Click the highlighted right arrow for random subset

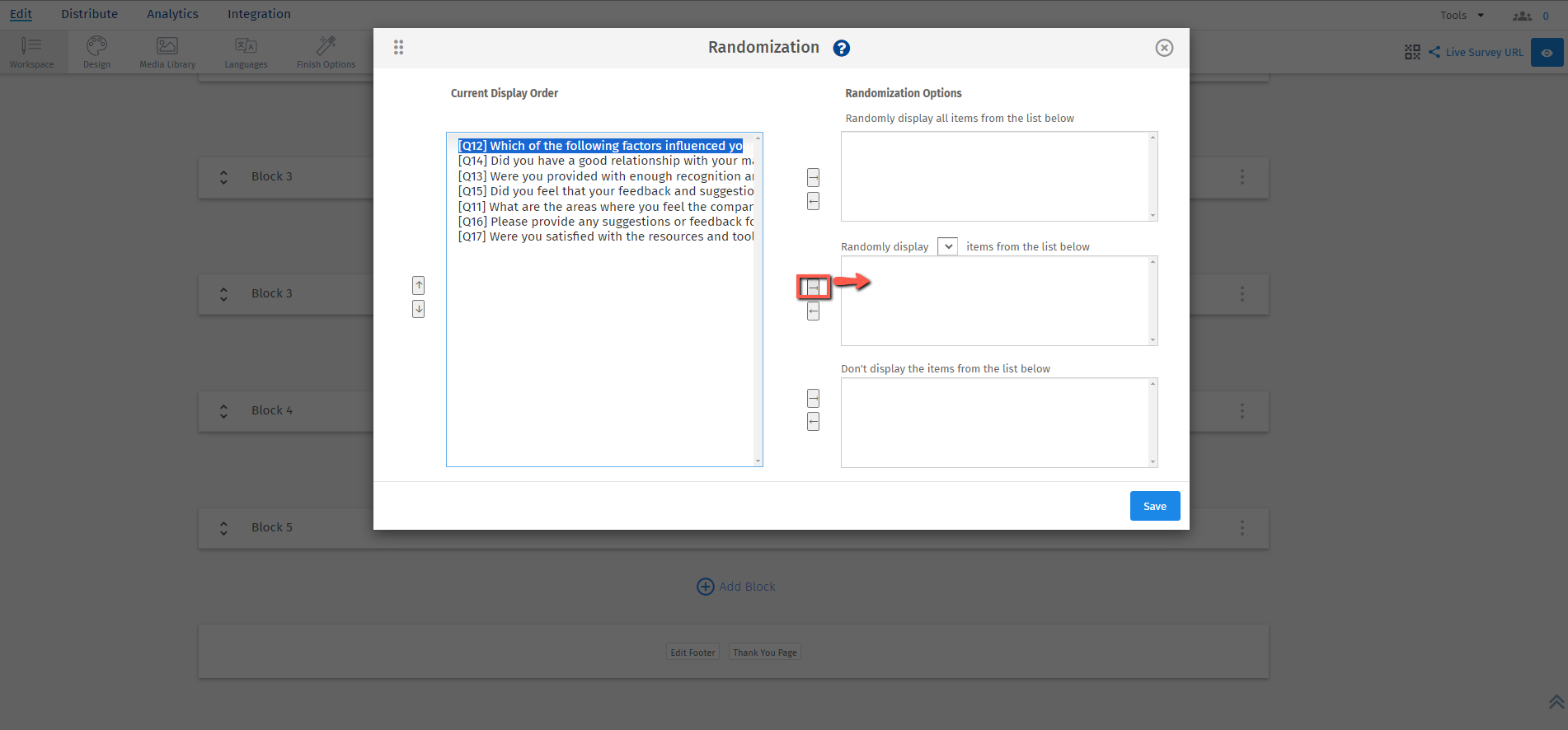pyautogui.click(x=813, y=287)
